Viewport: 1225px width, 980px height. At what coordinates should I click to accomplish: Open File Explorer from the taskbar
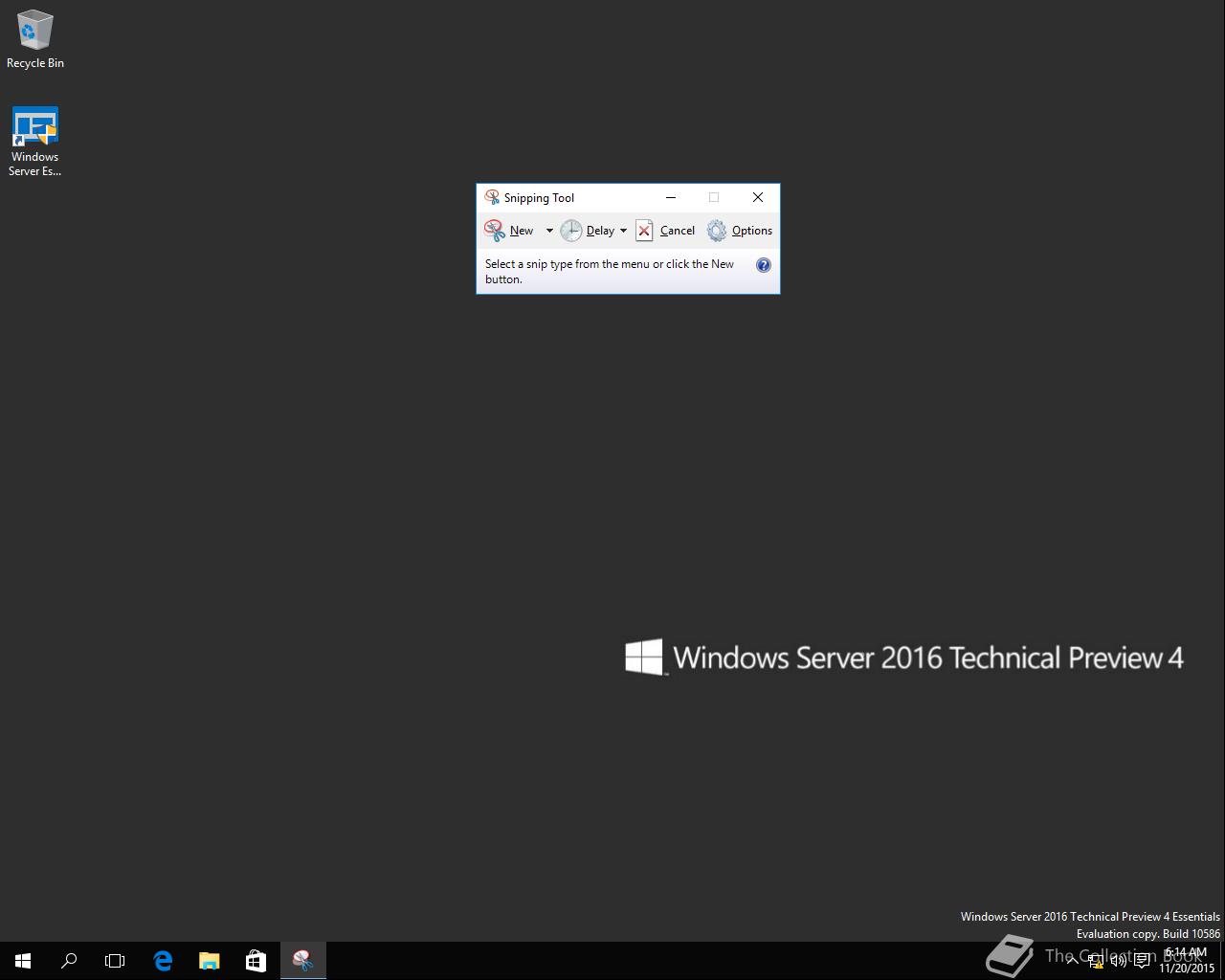[x=209, y=961]
